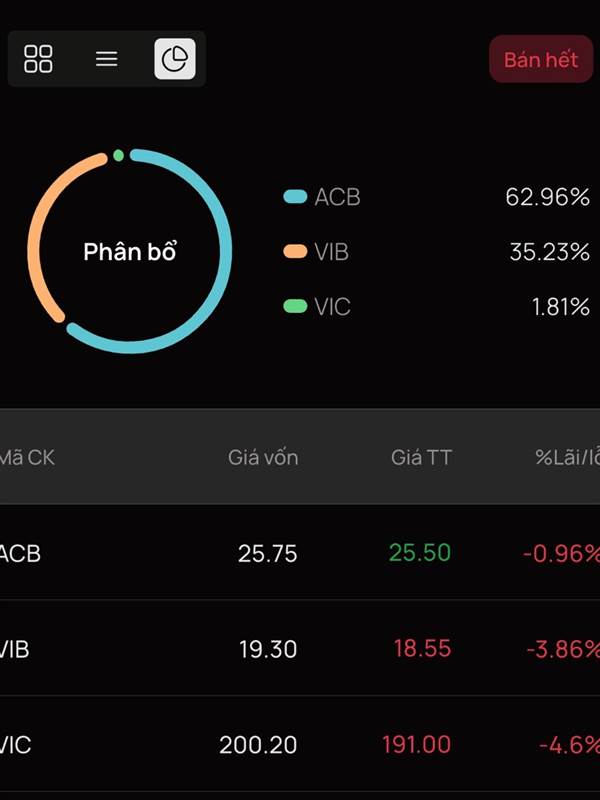Tap the orange VIB donut segment
600x800 pixels.
[35, 240]
